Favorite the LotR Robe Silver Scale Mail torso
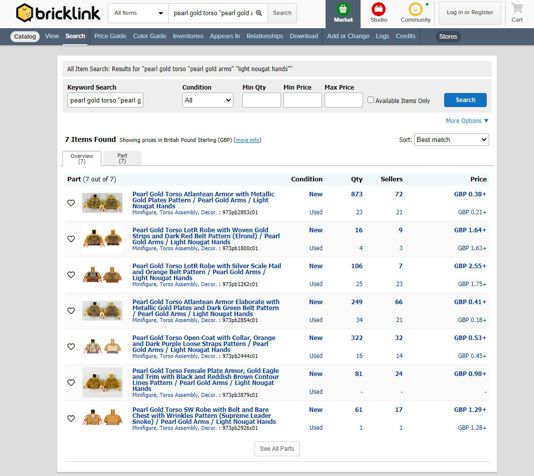534x476 pixels. pos(71,275)
